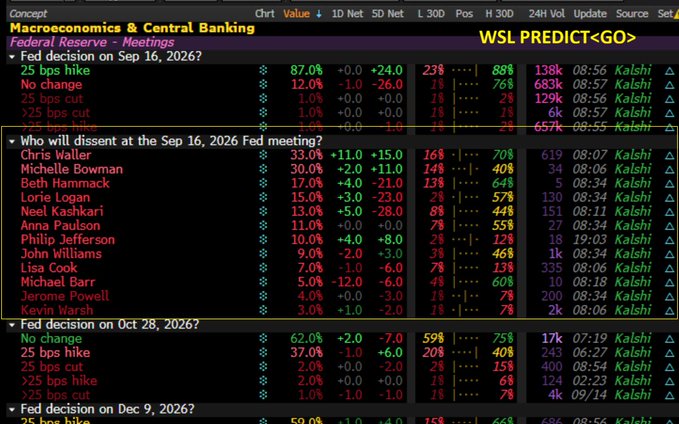The height and width of the screenshot is (424, 679).
Task: Click Sep 16 No change volume 683k
Action: (548, 84)
